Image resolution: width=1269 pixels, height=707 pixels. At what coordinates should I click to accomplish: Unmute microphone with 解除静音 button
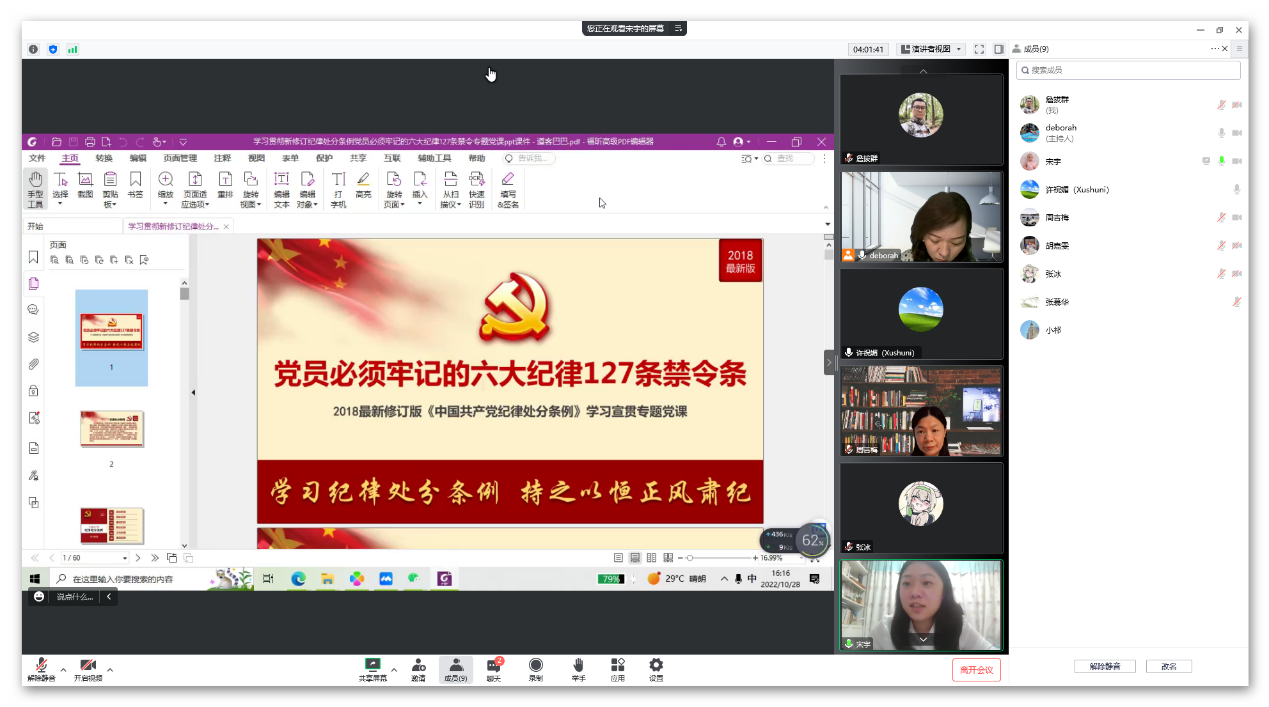tap(41, 667)
